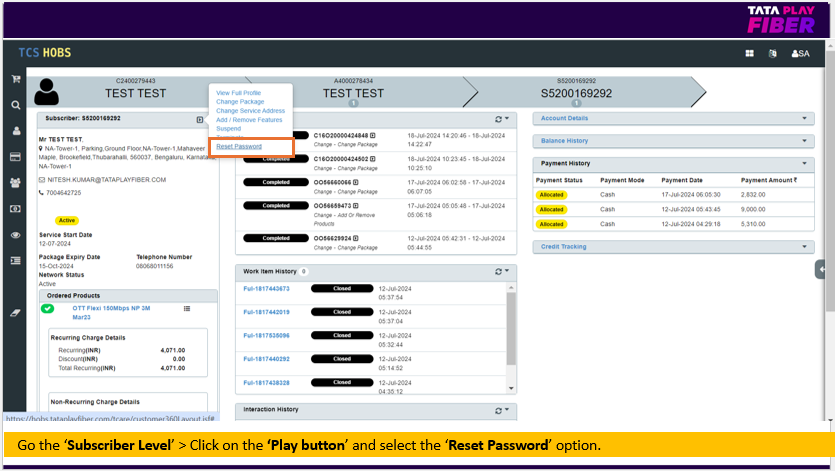This screenshot has height=471, width=835.
Task: Click the yellow Active status badge
Action: tap(67, 221)
